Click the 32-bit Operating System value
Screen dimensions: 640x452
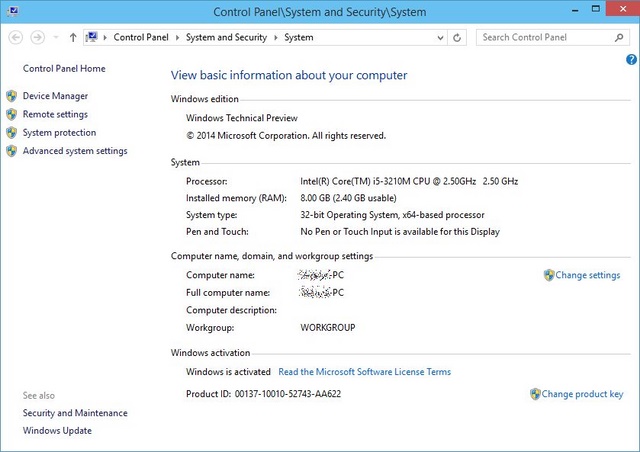392,215
